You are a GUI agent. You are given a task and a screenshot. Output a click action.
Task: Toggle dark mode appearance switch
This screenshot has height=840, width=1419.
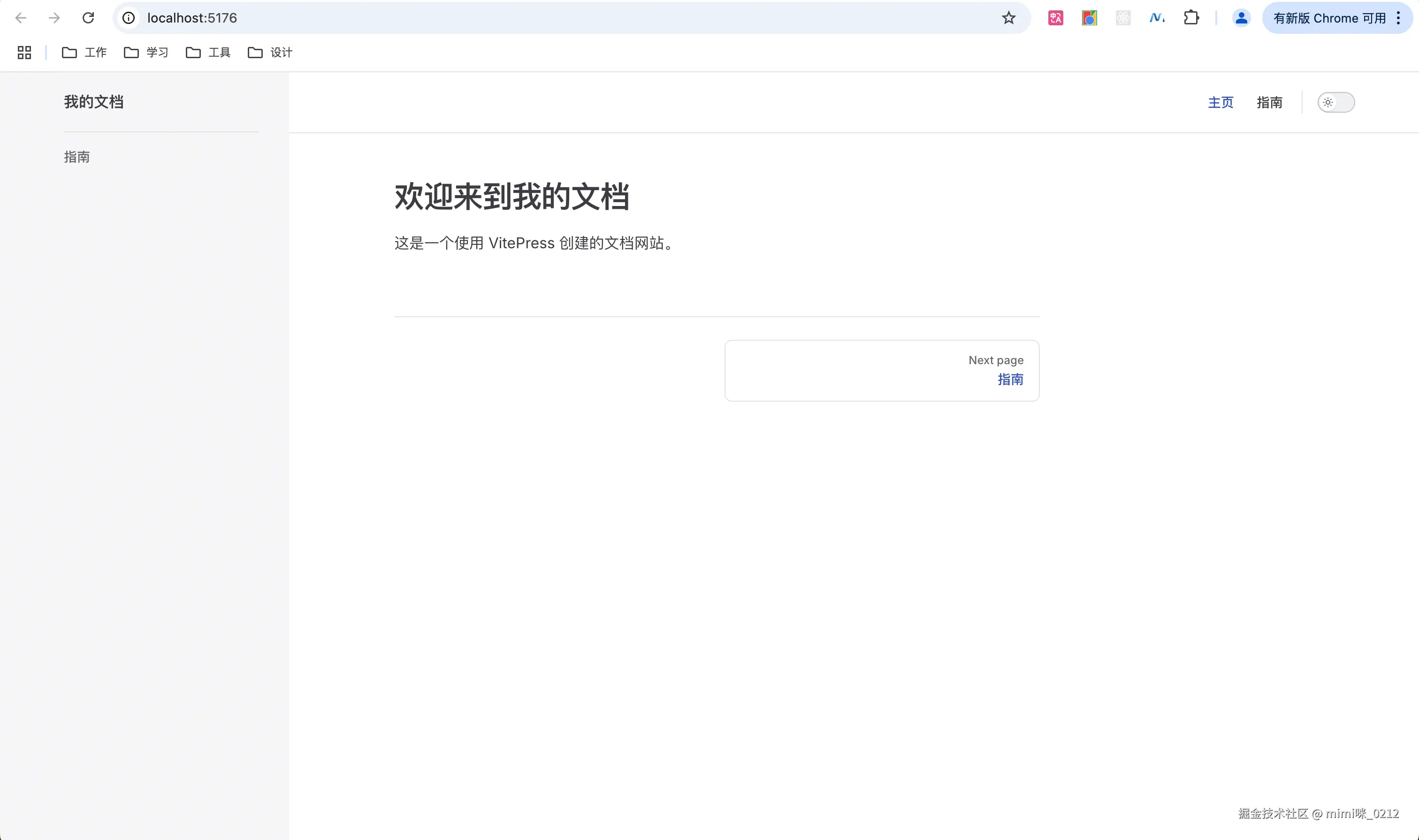pos(1336,102)
